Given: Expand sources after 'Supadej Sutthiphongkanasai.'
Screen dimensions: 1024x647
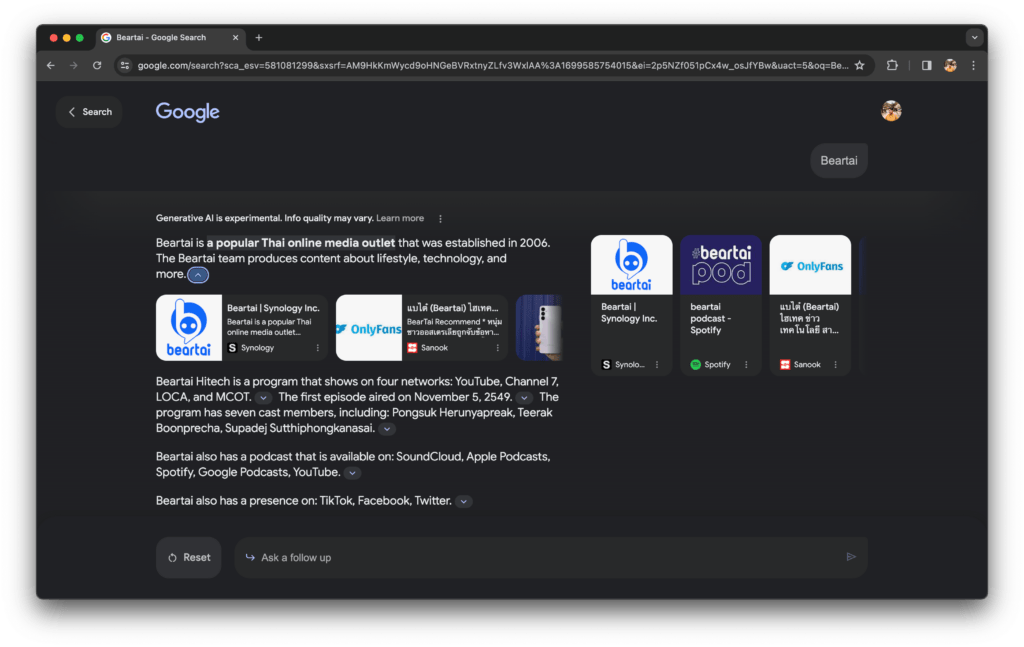Looking at the screenshot, I should (387, 429).
